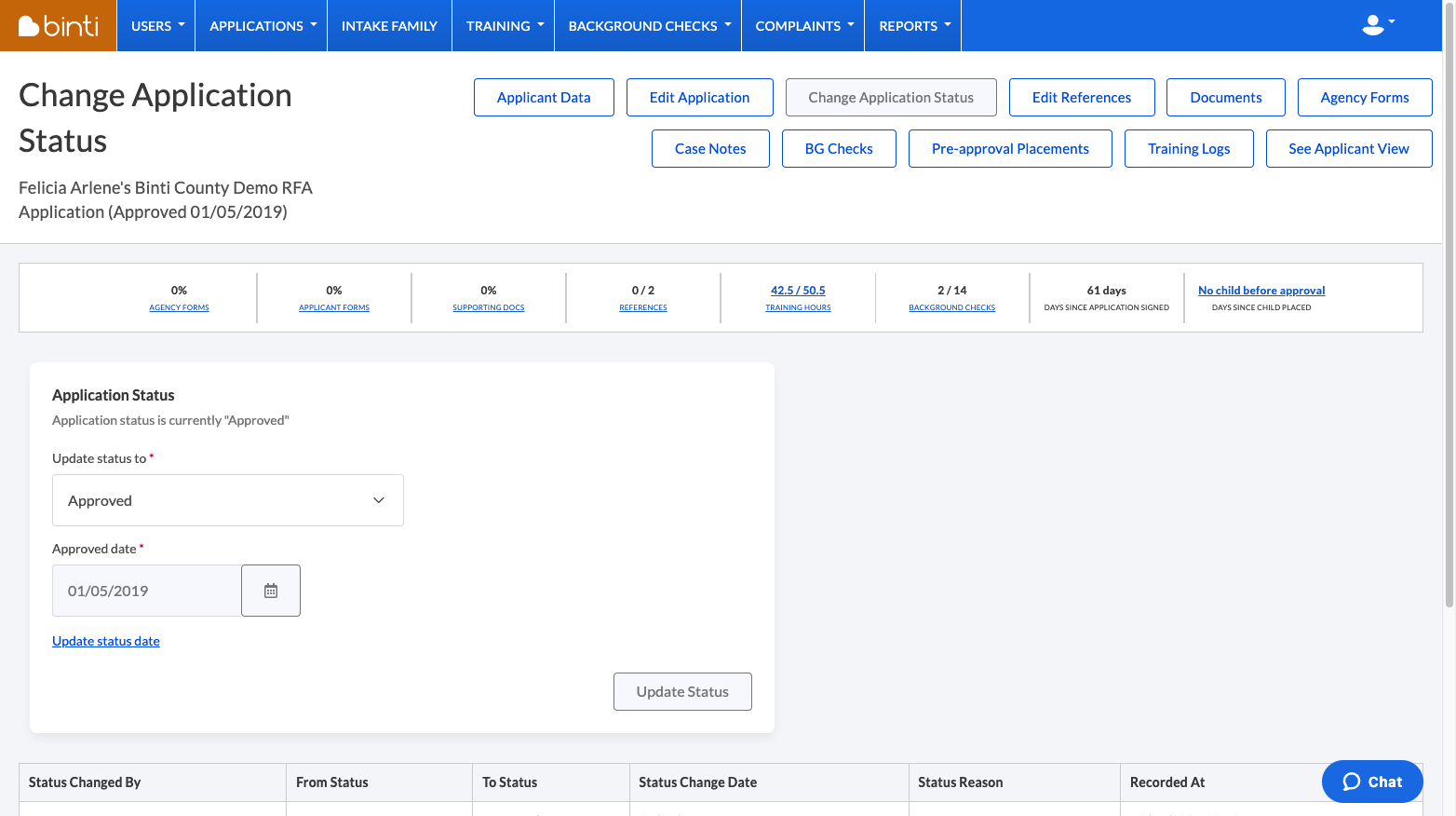The height and width of the screenshot is (816, 1456).
Task: Open Edit References
Action: tap(1082, 98)
